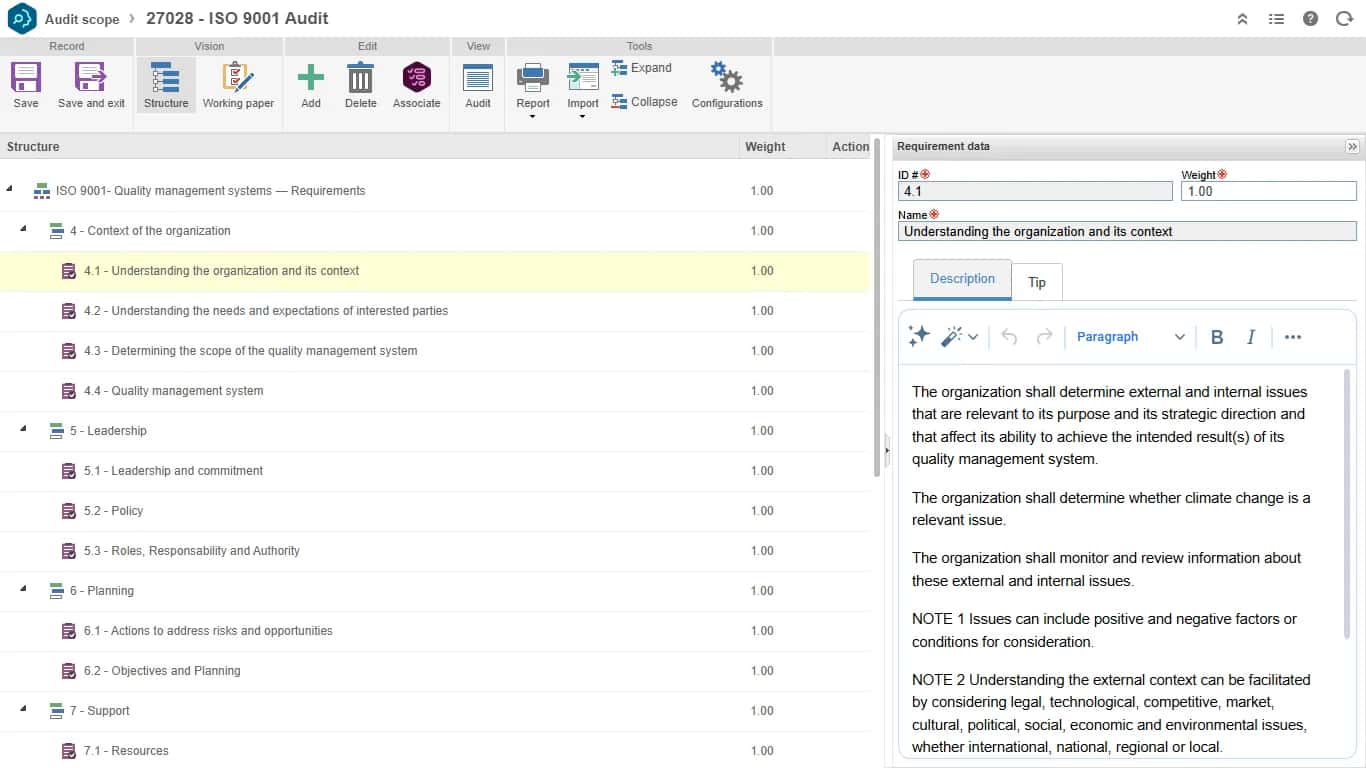This screenshot has width=1366, height=768.
Task: Click the Expand tool button
Action: click(642, 68)
